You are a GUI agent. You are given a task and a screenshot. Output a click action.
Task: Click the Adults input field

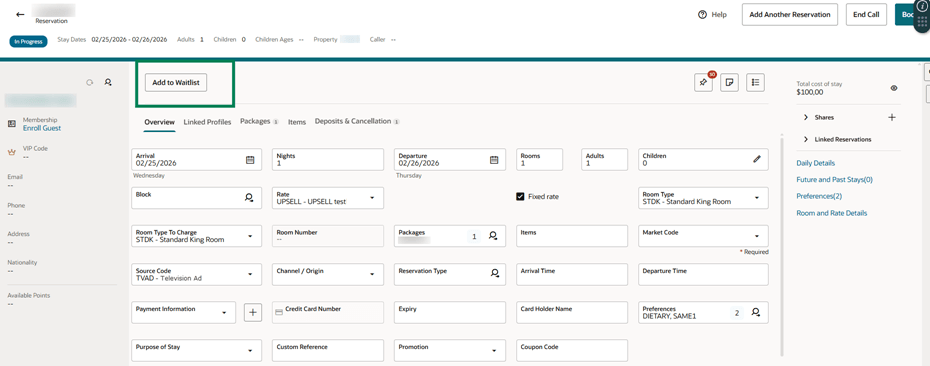tap(604, 160)
